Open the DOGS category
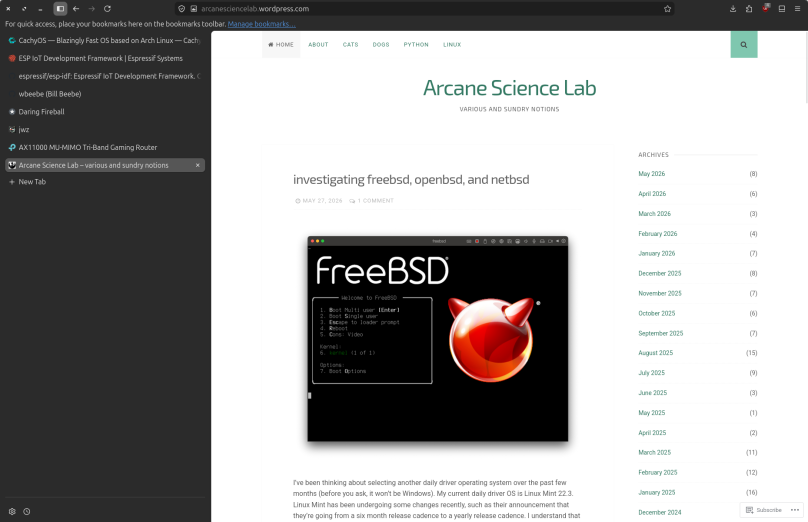 click(381, 45)
